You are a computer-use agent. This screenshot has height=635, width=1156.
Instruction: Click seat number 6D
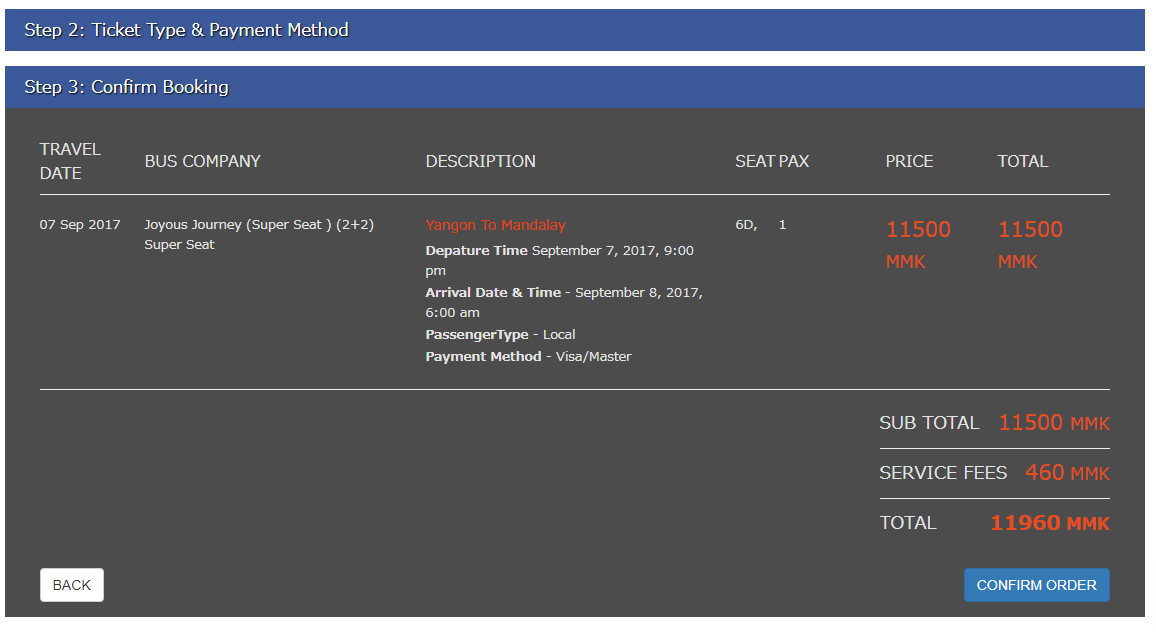tap(745, 225)
